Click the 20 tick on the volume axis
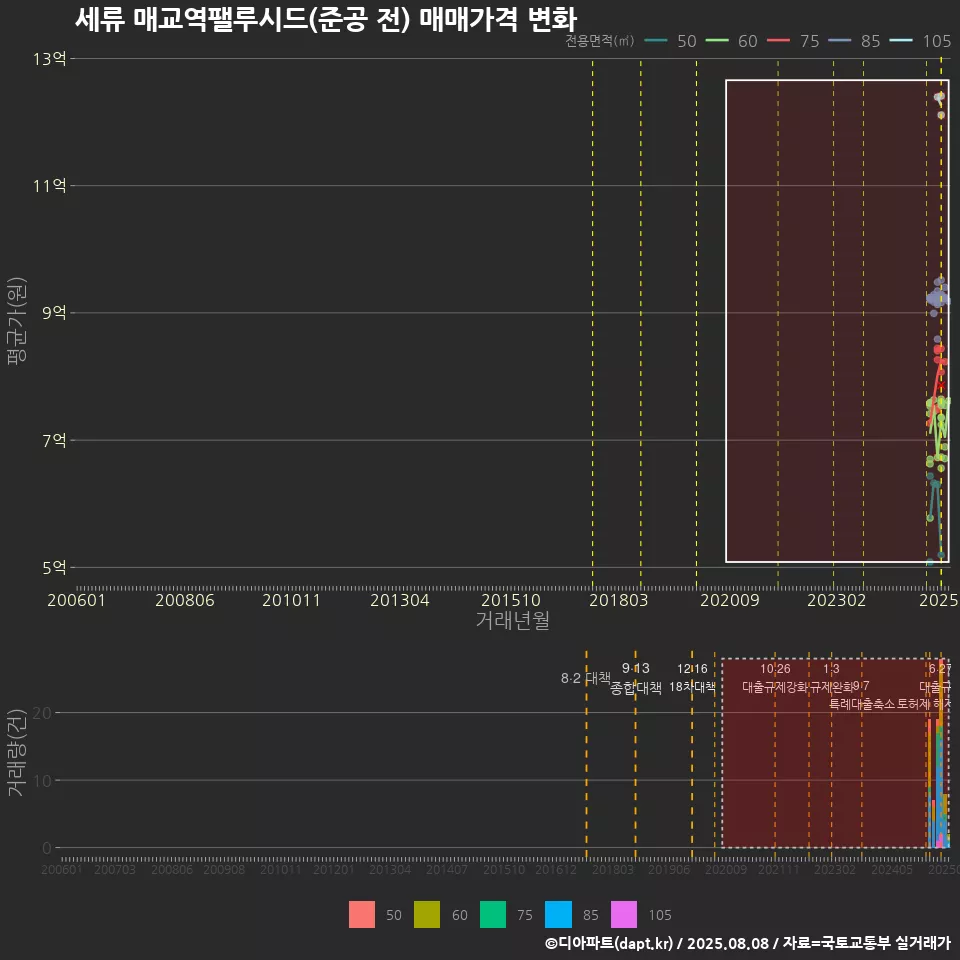Image resolution: width=960 pixels, height=960 pixels. 42,713
